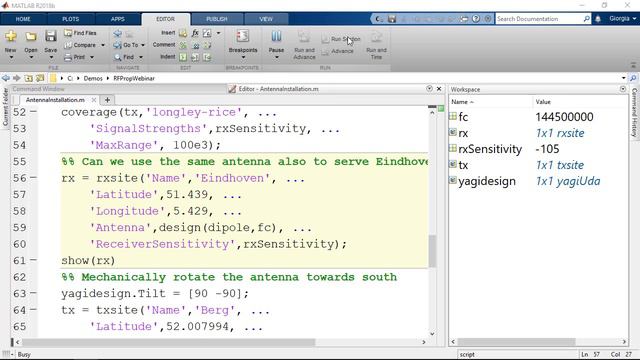
Task: Click the Breakpoints icon
Action: coord(242,36)
